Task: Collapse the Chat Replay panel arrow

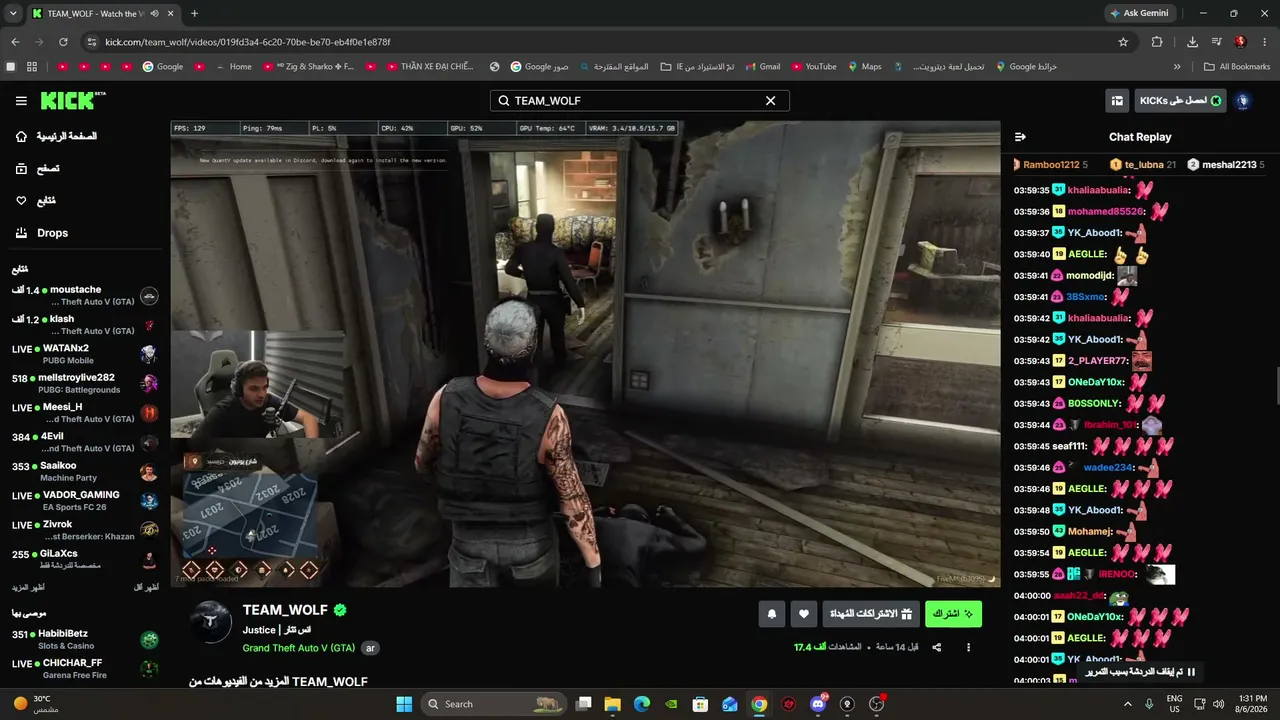Action: (1020, 137)
